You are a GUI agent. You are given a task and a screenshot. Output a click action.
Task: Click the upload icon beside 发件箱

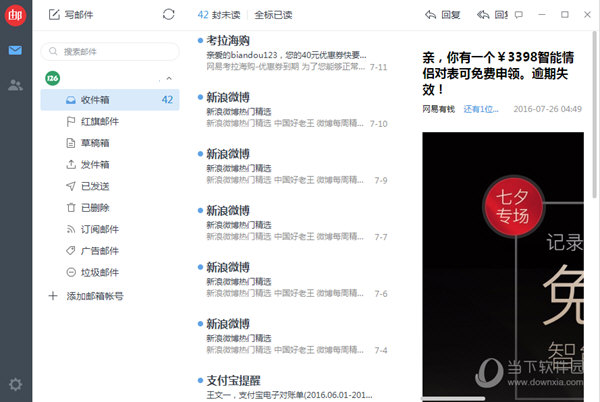tap(71, 164)
